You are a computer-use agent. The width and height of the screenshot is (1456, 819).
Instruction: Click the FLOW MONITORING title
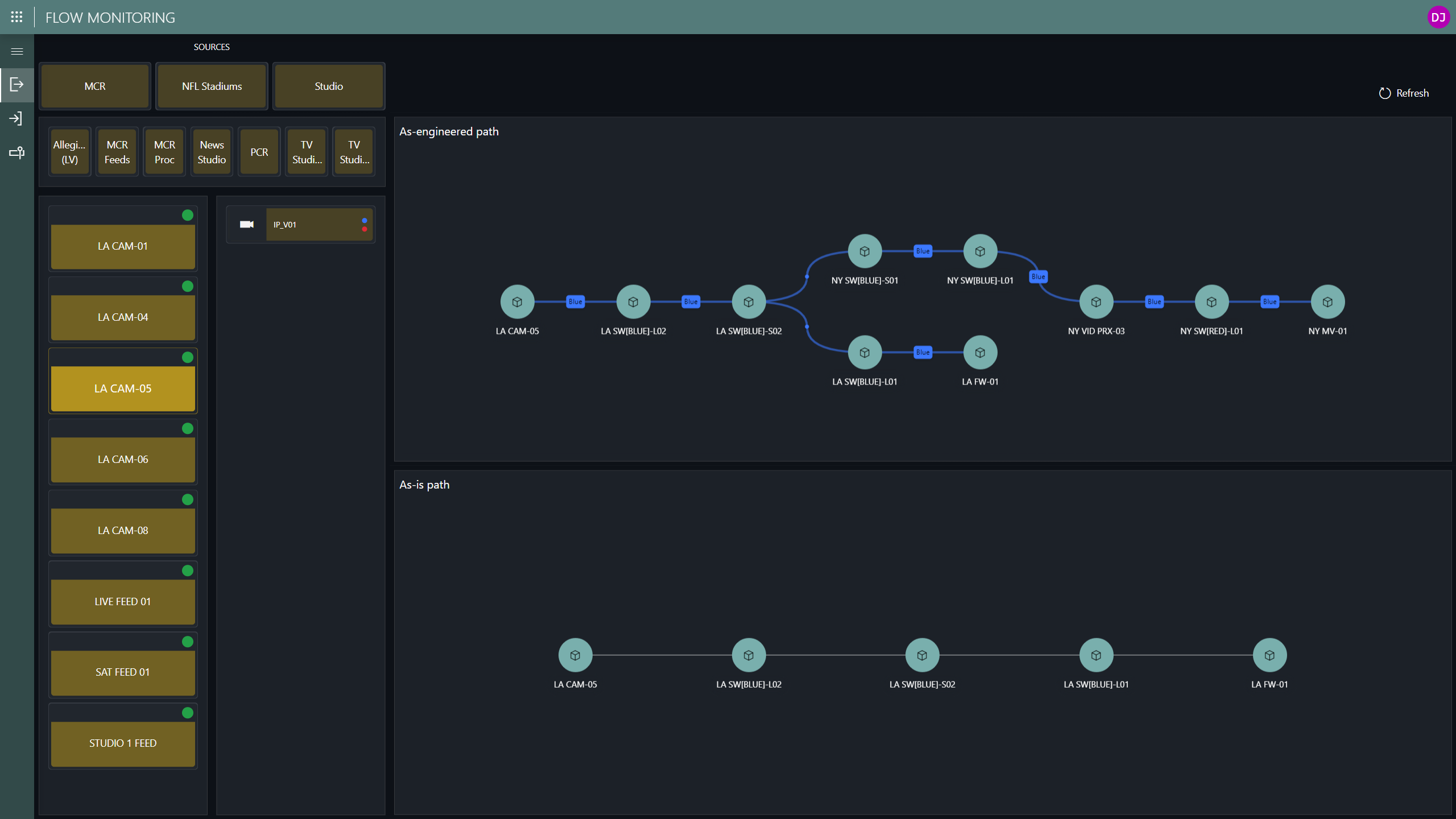(110, 18)
